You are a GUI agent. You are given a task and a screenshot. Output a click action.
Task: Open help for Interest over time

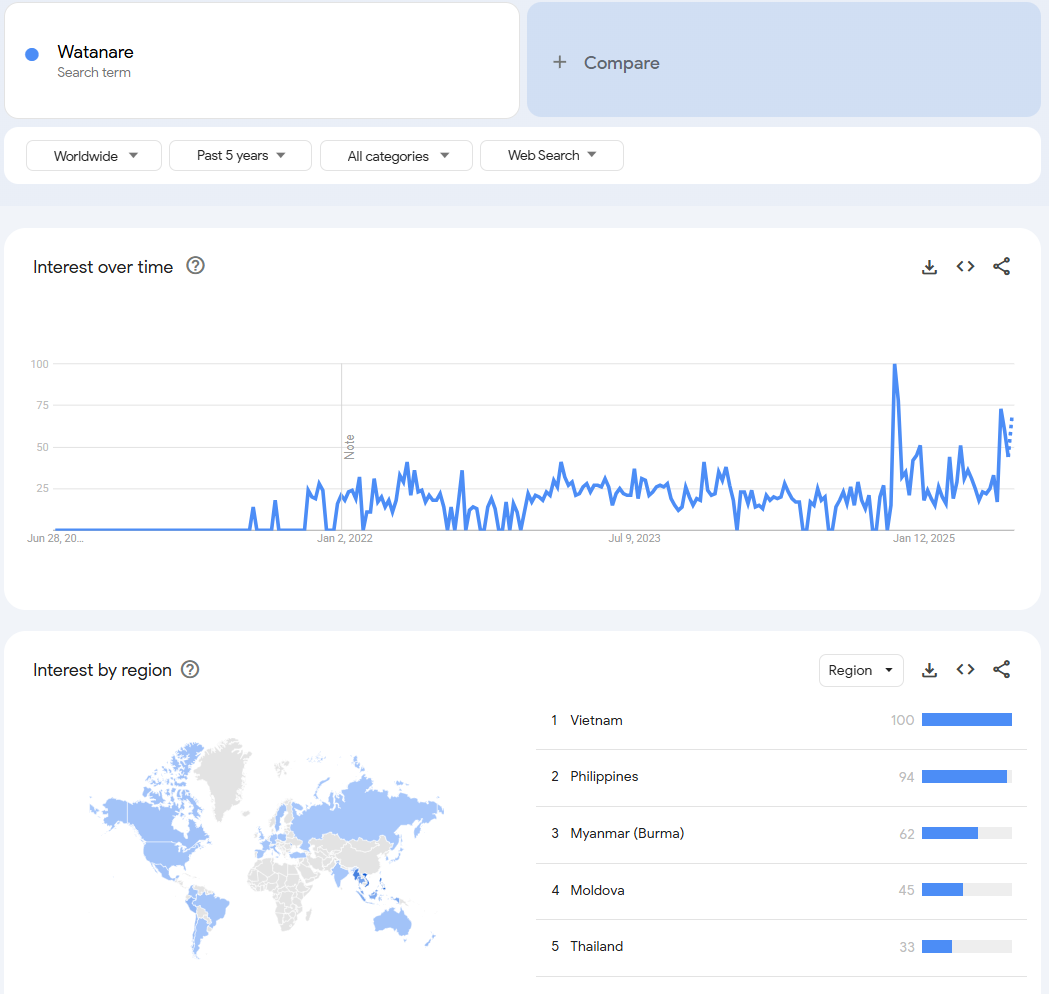195,266
